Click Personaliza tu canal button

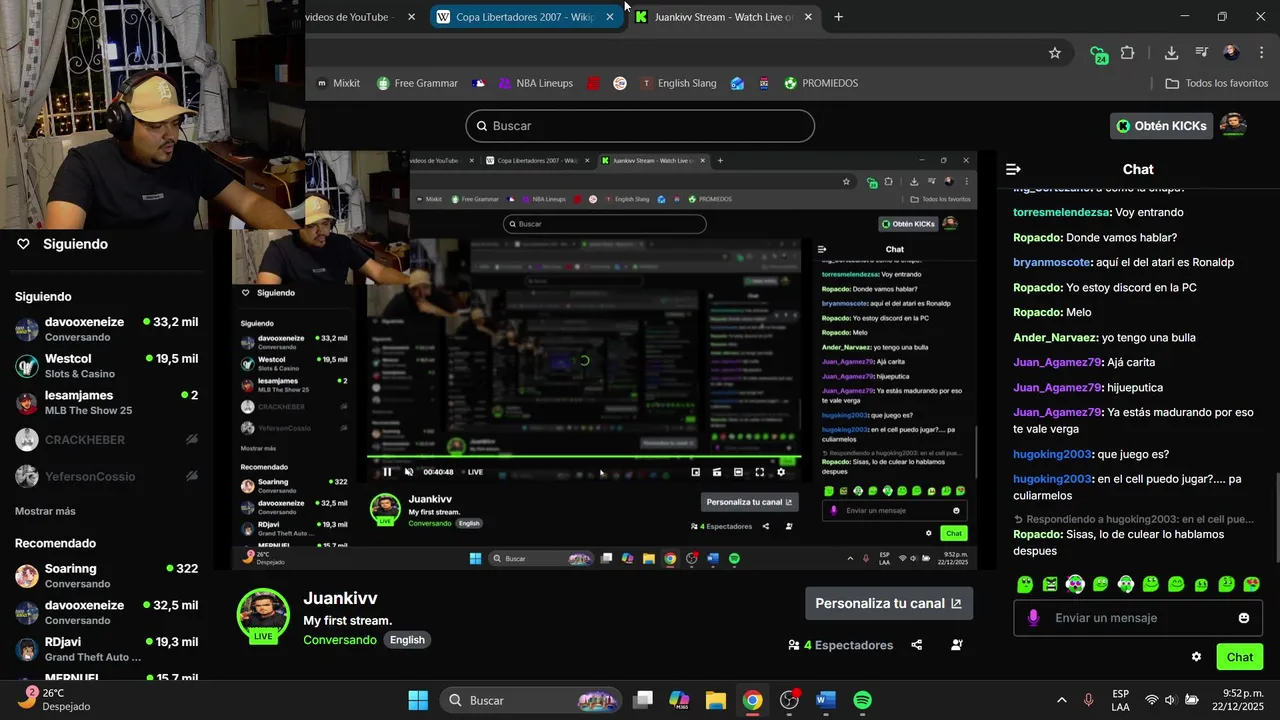[889, 603]
